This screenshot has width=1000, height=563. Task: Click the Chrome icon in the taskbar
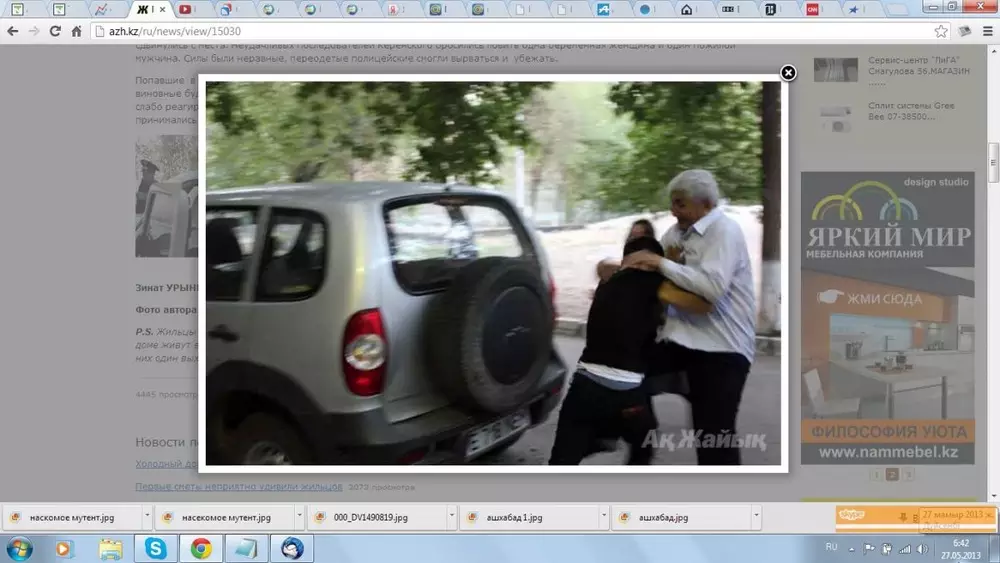[x=201, y=548]
